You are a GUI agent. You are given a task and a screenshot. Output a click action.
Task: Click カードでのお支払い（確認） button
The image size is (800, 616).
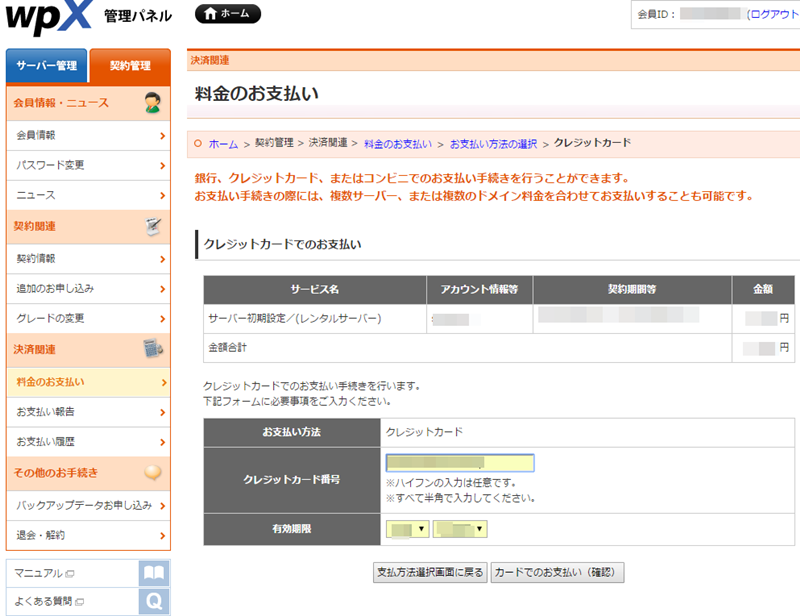pos(557,573)
